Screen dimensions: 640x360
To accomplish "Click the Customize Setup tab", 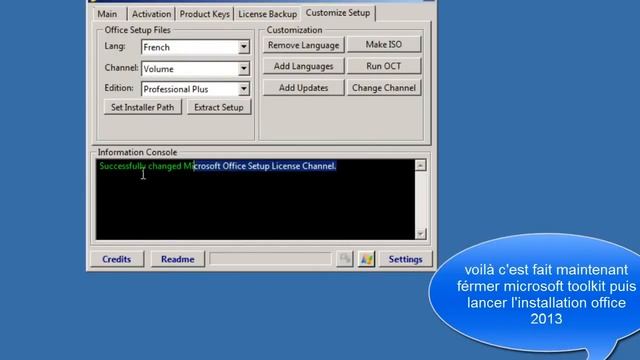I will tap(338, 13).
